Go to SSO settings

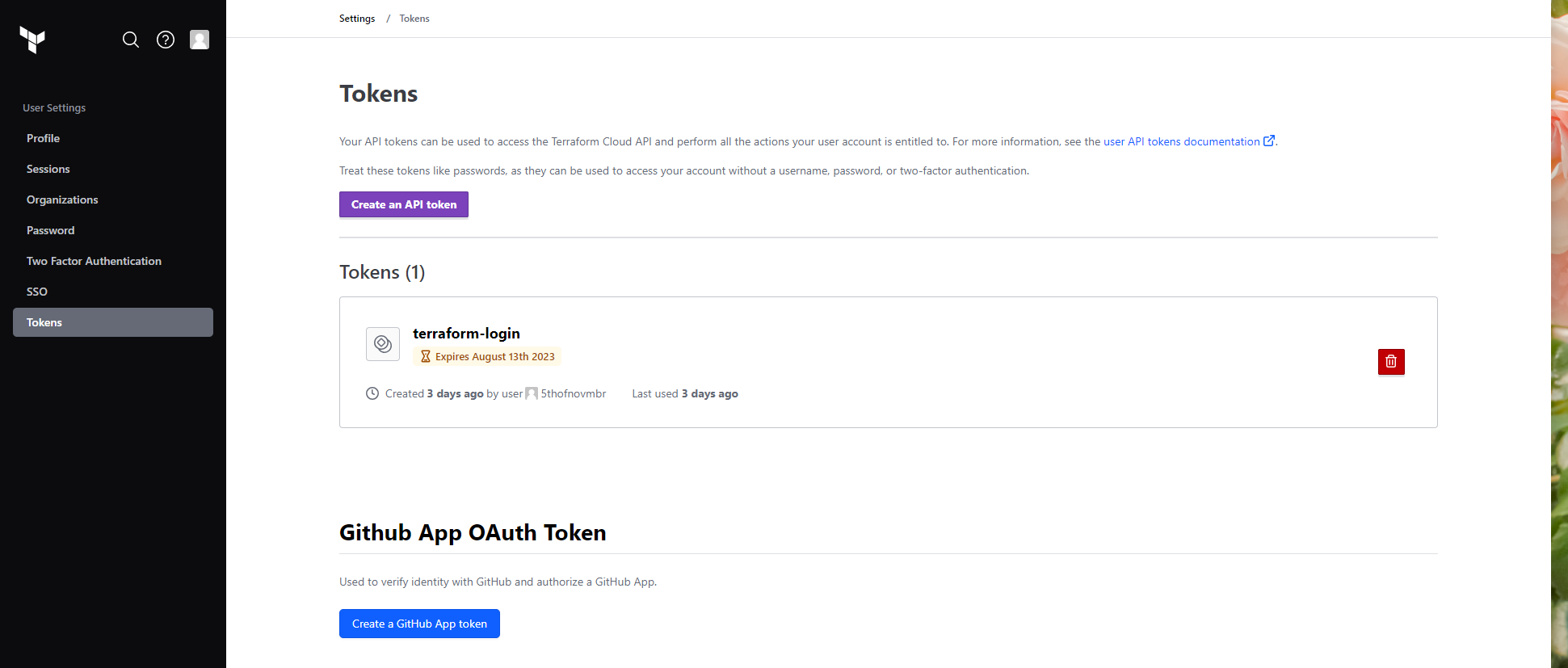(36, 292)
